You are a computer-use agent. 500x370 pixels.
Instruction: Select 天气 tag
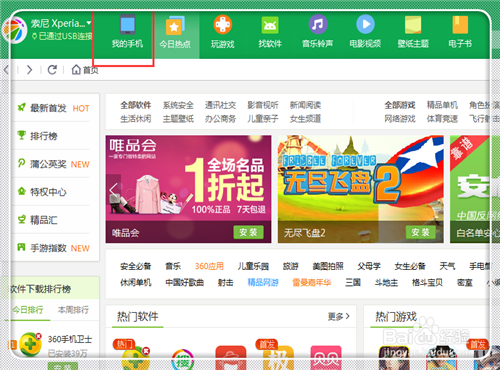[x=447, y=266]
